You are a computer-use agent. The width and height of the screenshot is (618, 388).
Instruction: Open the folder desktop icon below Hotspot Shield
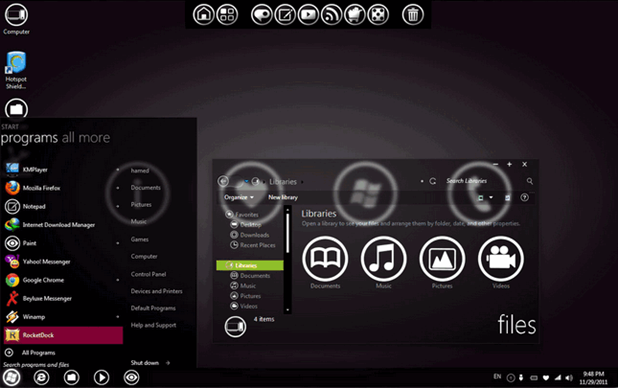[16, 108]
